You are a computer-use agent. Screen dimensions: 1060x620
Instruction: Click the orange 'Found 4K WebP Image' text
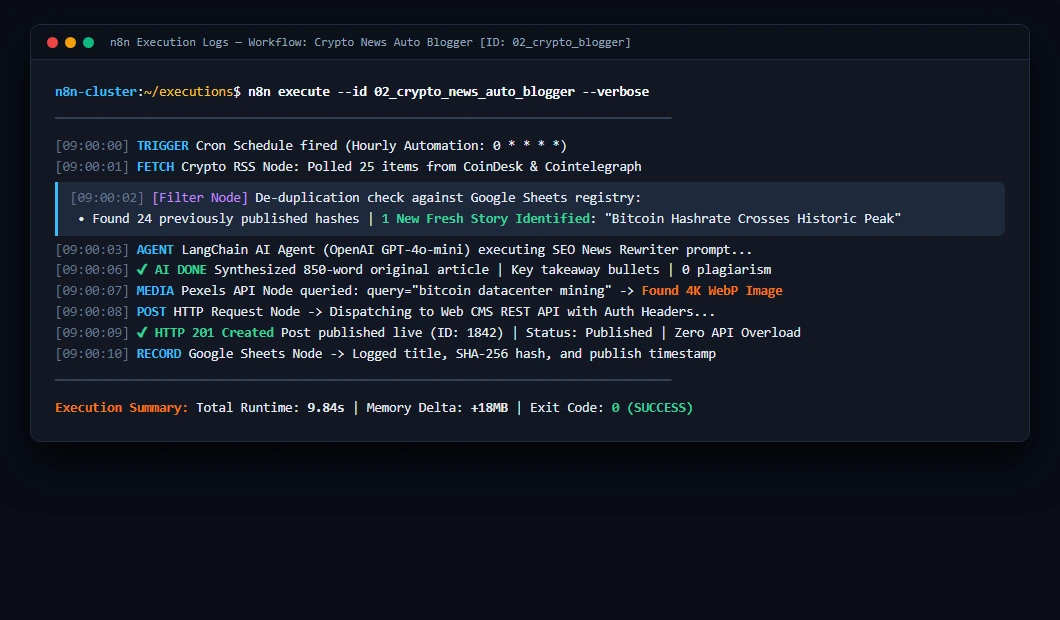point(712,290)
